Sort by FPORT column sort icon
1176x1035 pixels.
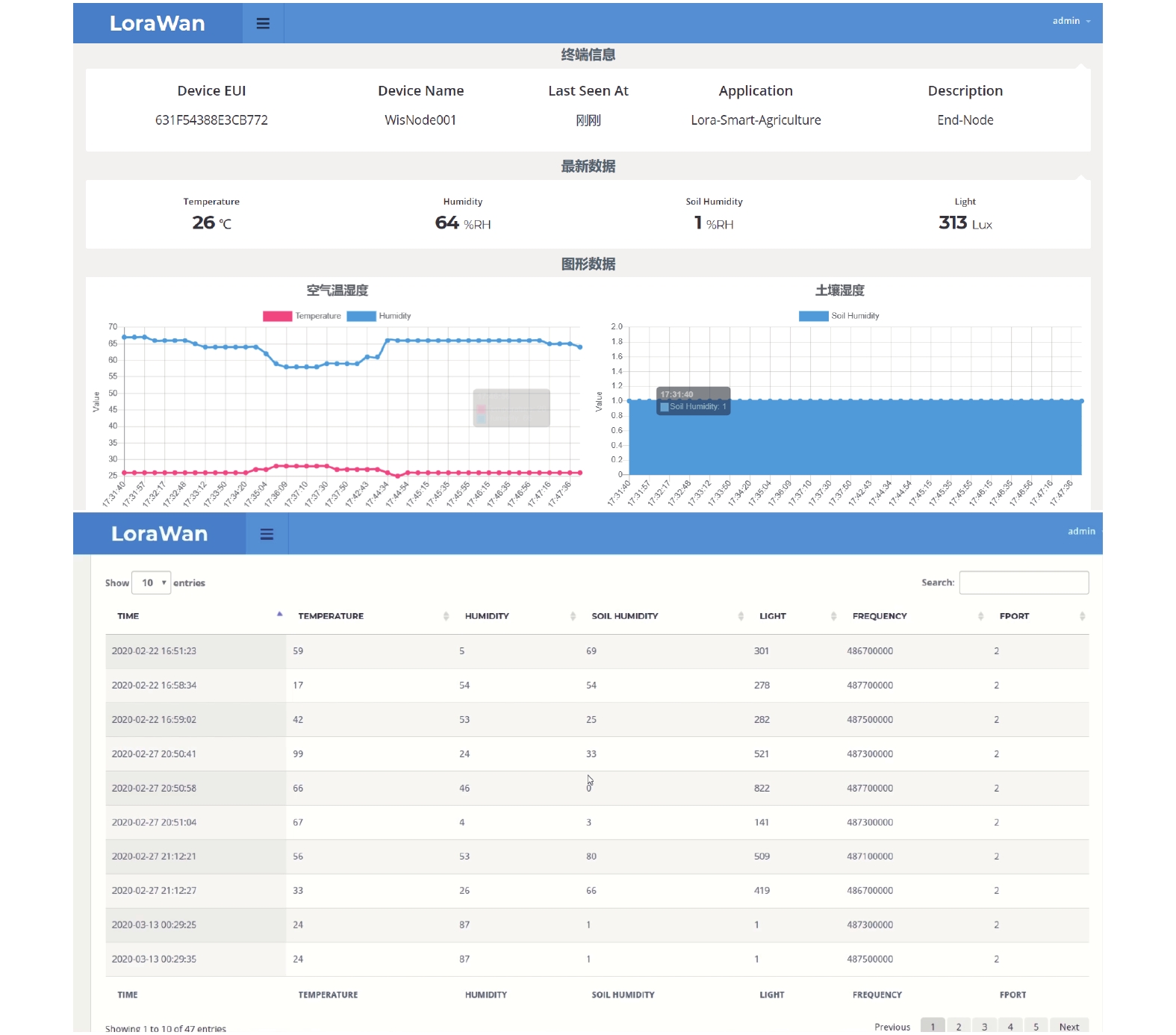pyautogui.click(x=1082, y=616)
